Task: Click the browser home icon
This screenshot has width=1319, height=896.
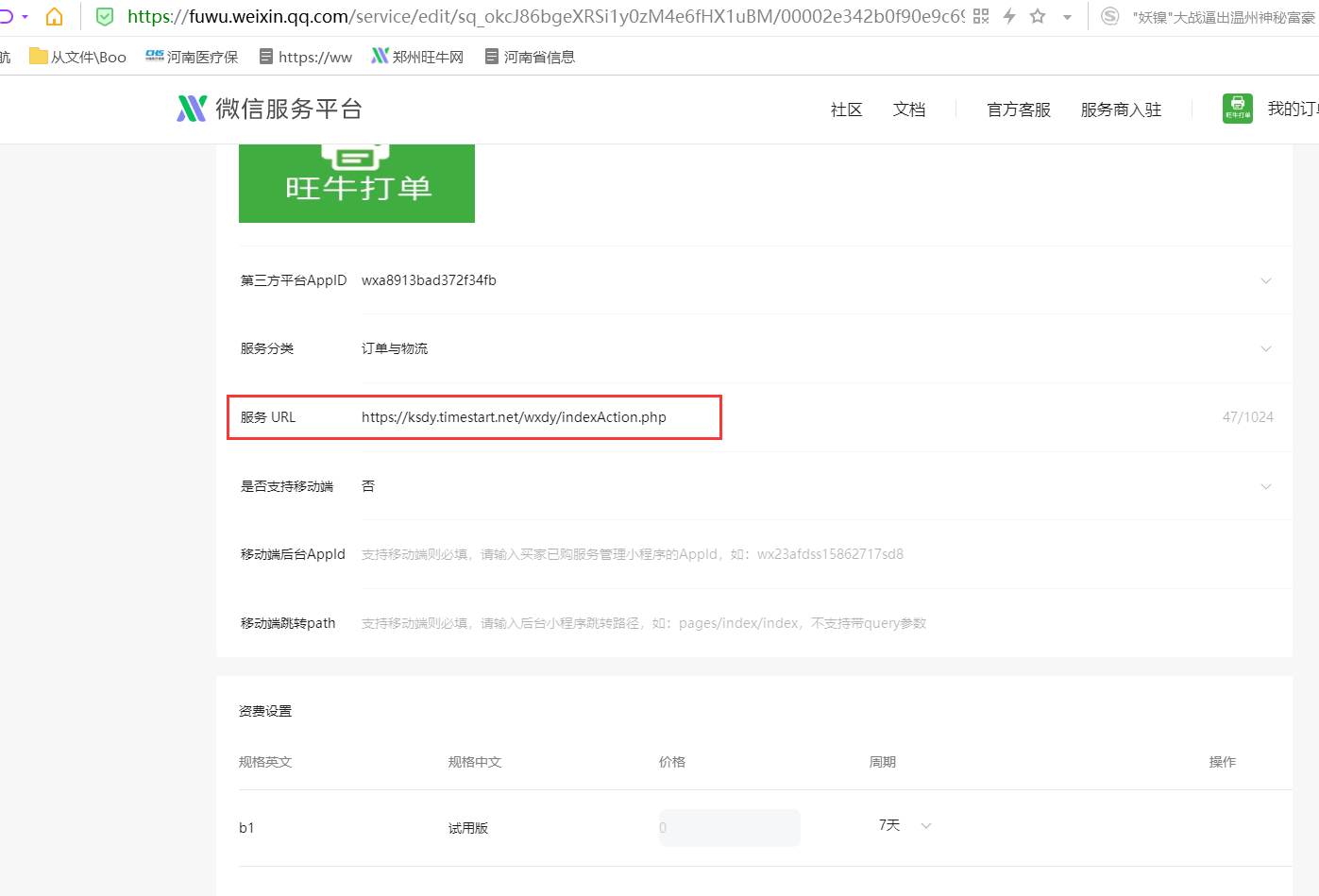Action: (54, 16)
